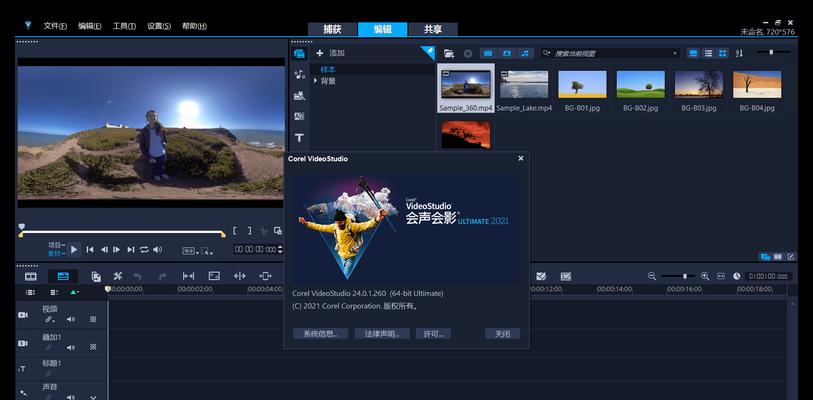The height and width of the screenshot is (400, 813).
Task: Select 项目 (project) preview mode
Action: (x=57, y=245)
